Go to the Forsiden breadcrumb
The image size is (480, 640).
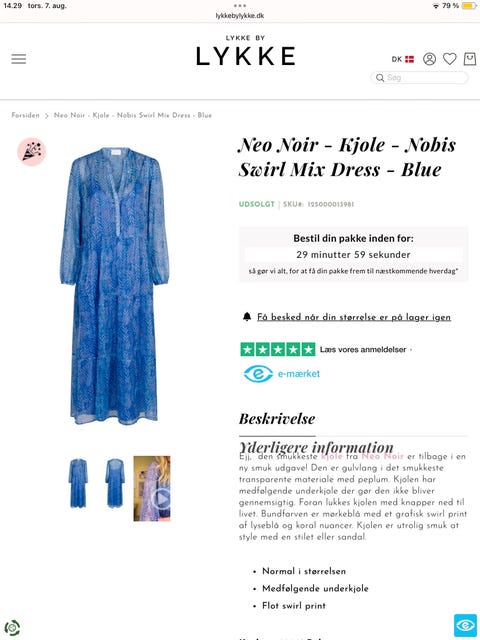25,115
